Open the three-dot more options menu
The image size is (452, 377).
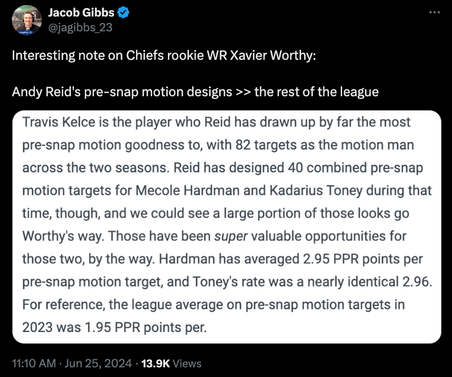434,12
